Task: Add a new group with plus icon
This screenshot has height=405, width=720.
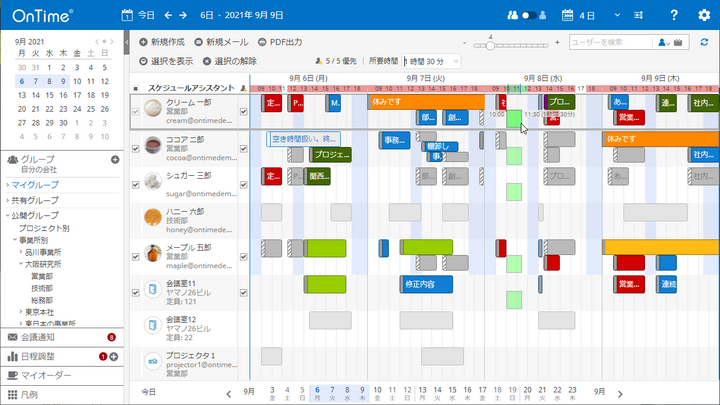Action: (x=115, y=159)
